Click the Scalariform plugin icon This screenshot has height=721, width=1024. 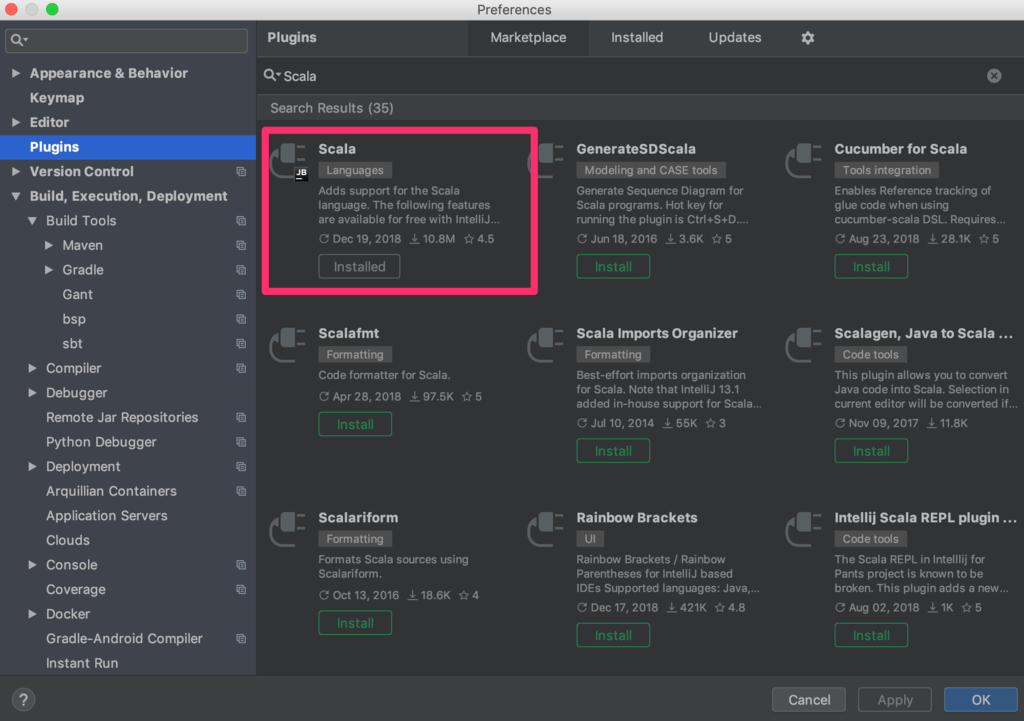tap(288, 530)
